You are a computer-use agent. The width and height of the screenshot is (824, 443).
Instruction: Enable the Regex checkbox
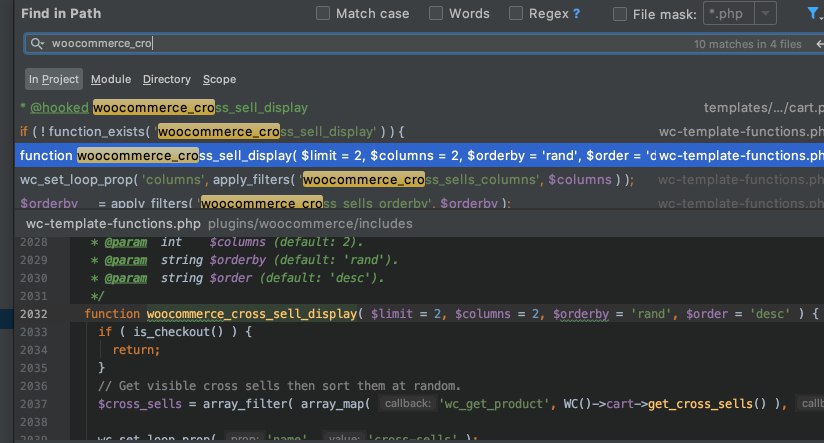516,13
